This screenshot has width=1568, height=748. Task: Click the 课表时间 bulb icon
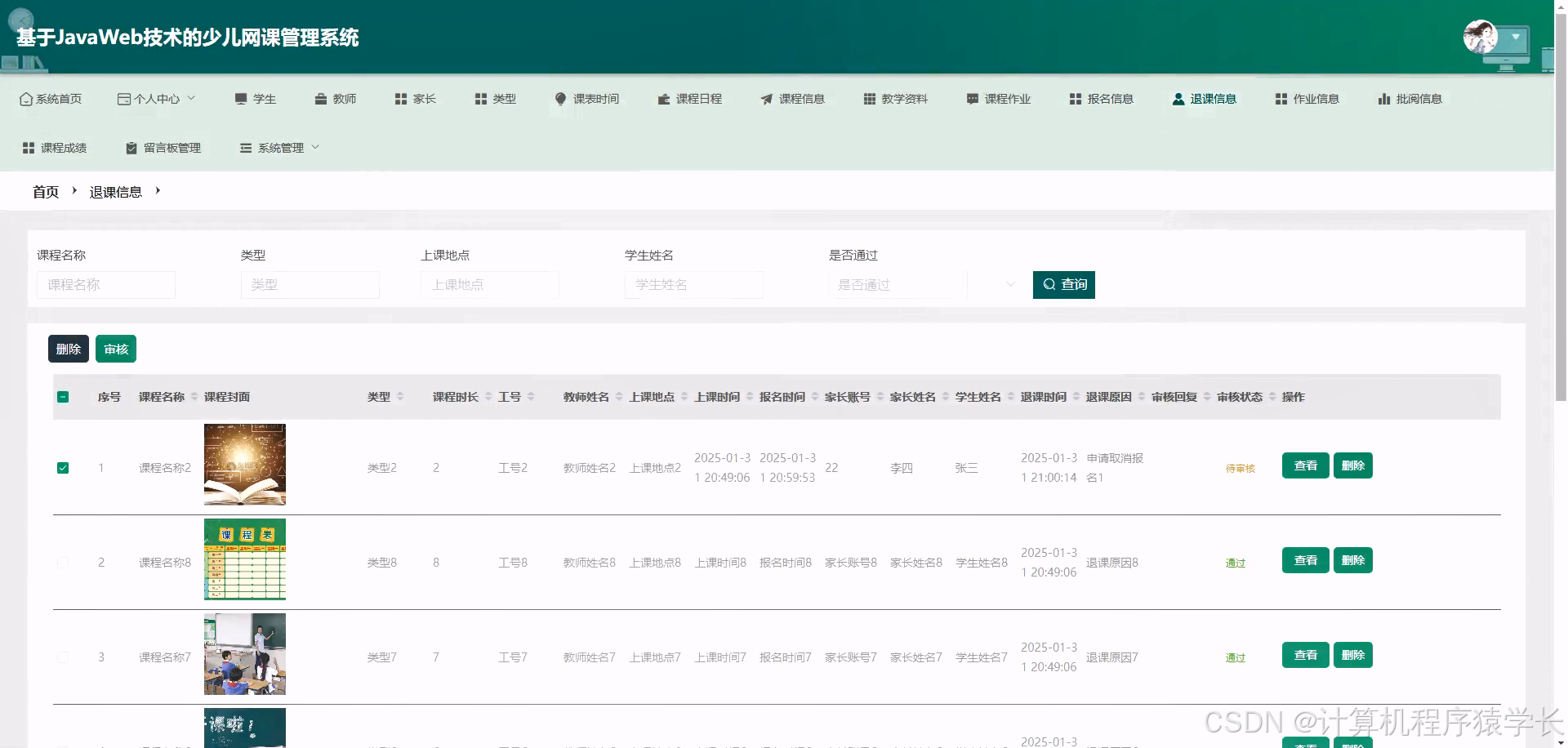(x=561, y=99)
